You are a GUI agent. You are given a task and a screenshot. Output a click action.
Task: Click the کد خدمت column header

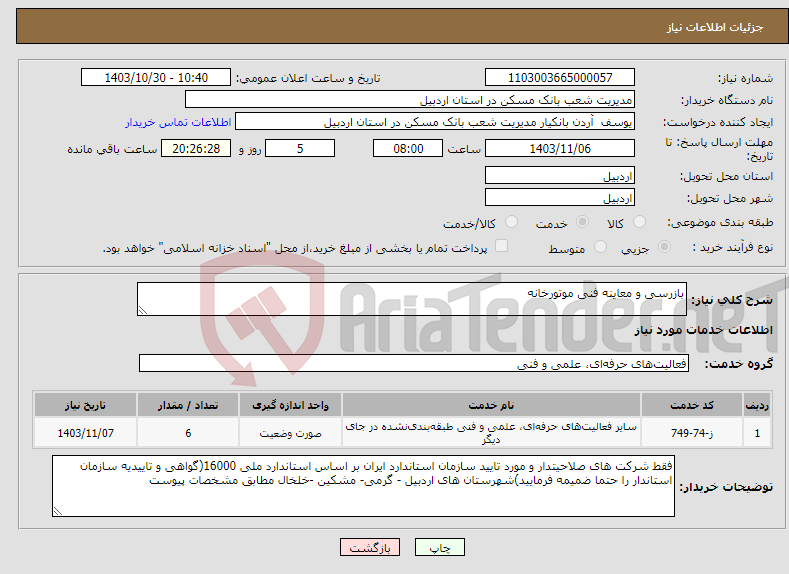[x=692, y=405]
